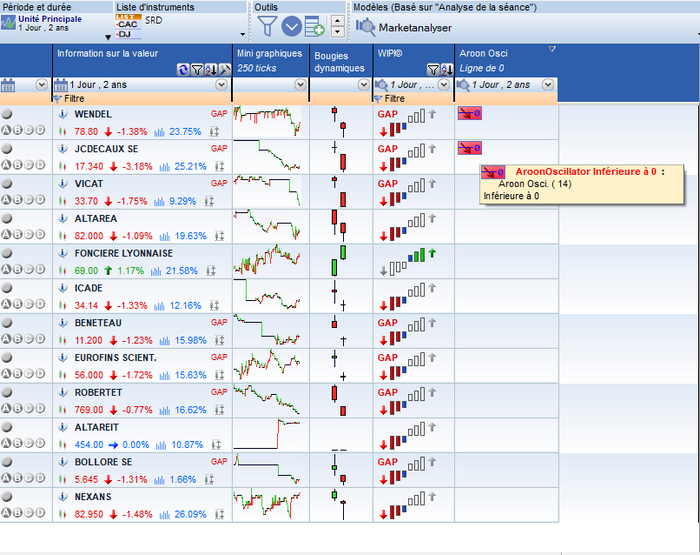Click the volume bars icon beside ALTAREA 19.63%
700x555 pixels.
[165, 236]
